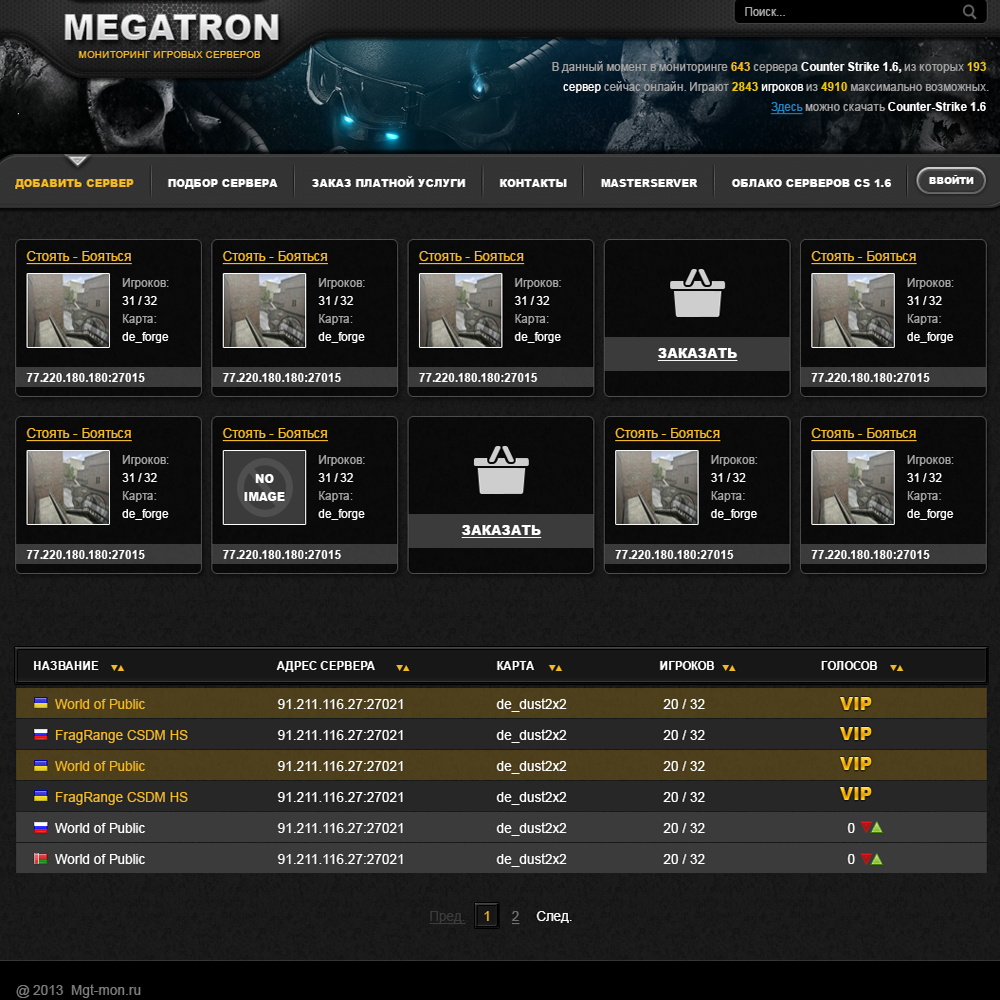1000x1000 pixels.
Task: Click VIP badge in Russian-flag FragRange row
Action: (x=855, y=734)
